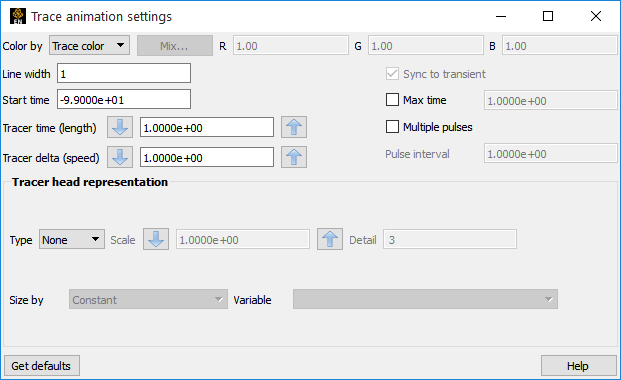The width and height of the screenshot is (621, 380).
Task: Click the Scale up arrow button
Action: tap(330, 239)
